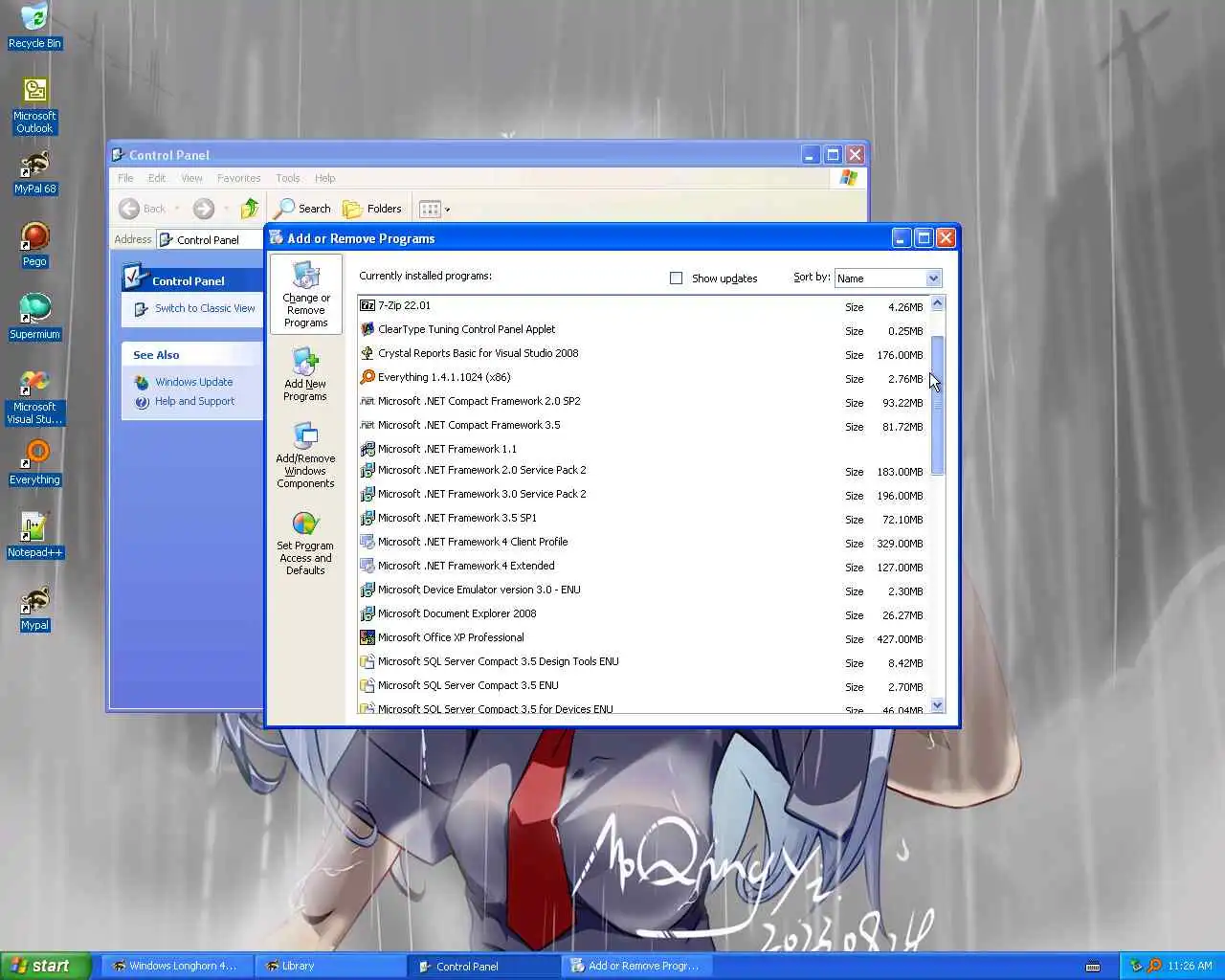The width and height of the screenshot is (1225, 980).
Task: Click the Everything 1.4.1.1024 program icon
Action: [367, 377]
